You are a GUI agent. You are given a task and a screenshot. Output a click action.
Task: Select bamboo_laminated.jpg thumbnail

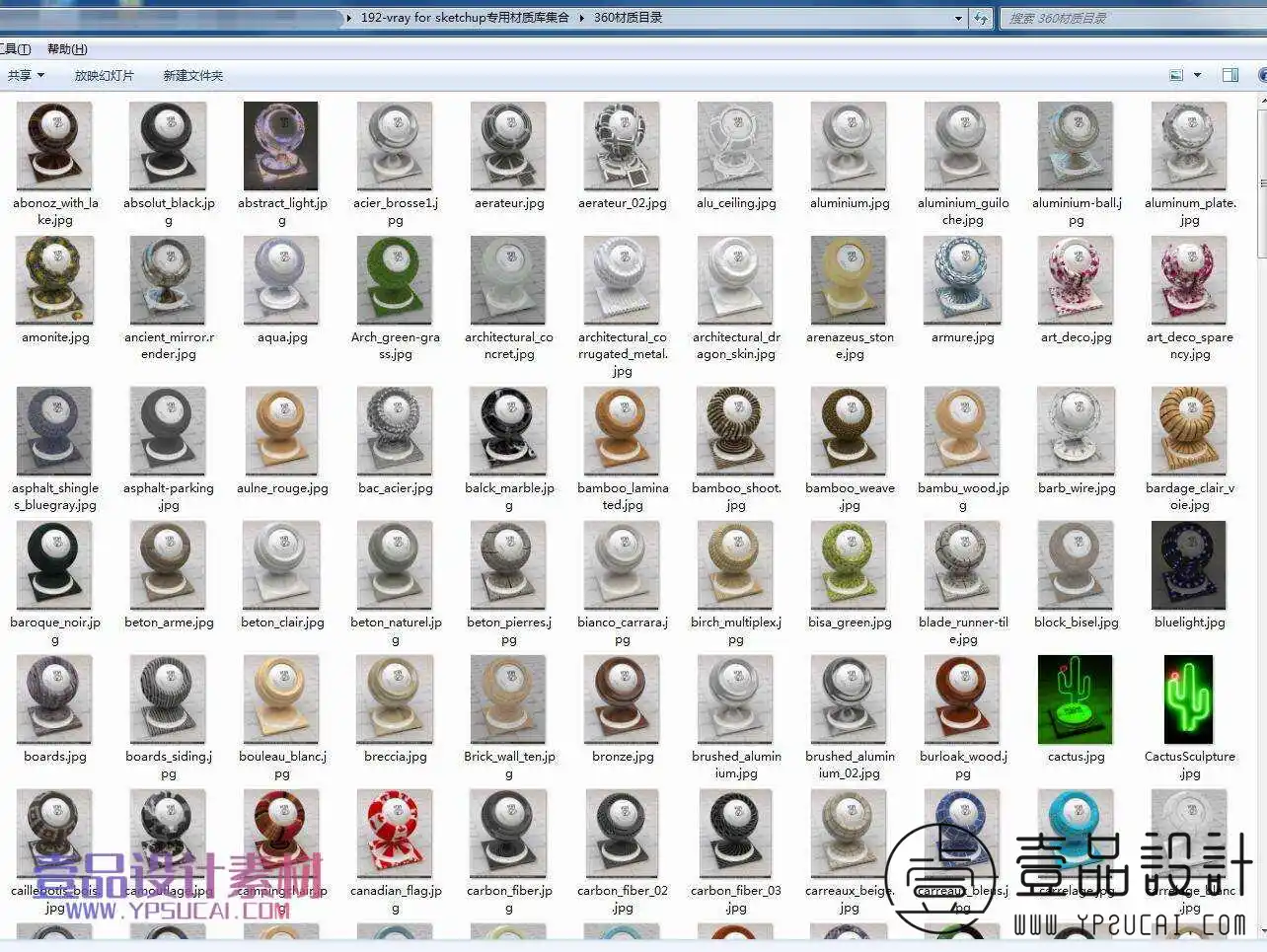coord(622,431)
